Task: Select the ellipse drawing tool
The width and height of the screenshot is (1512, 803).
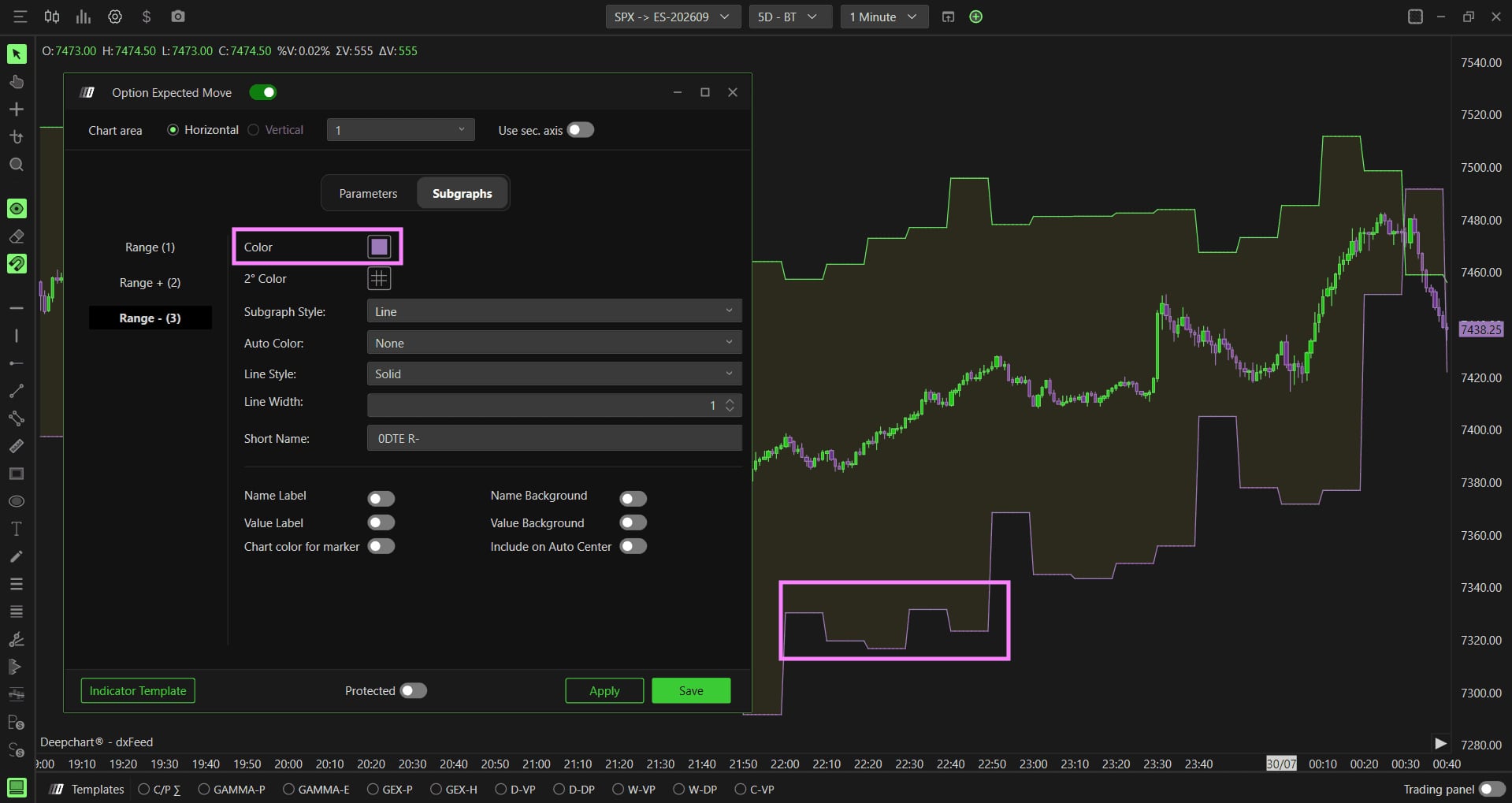Action: (x=17, y=501)
